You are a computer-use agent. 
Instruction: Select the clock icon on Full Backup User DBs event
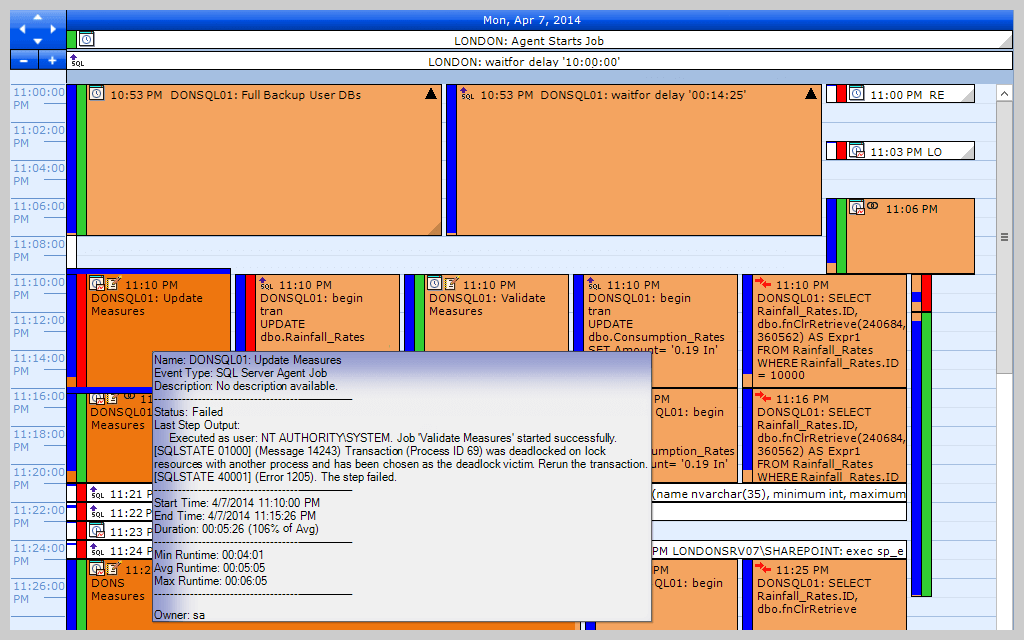(x=96, y=94)
